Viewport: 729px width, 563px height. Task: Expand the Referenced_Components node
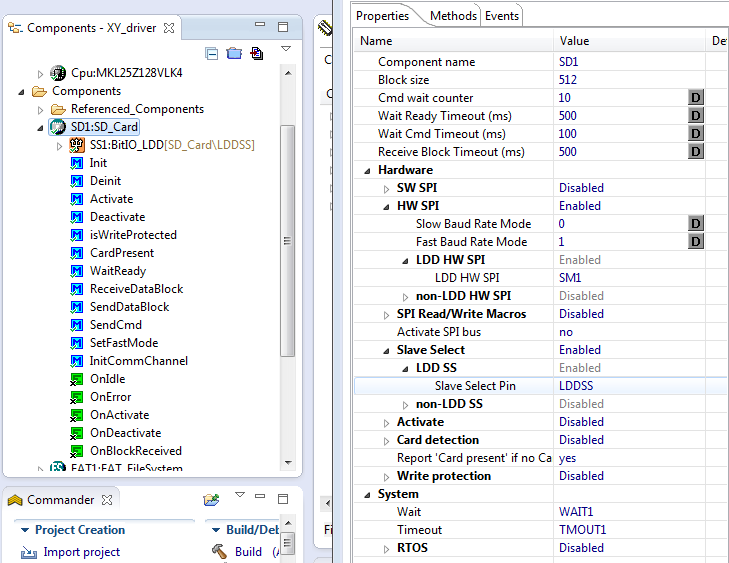[x=40, y=110]
